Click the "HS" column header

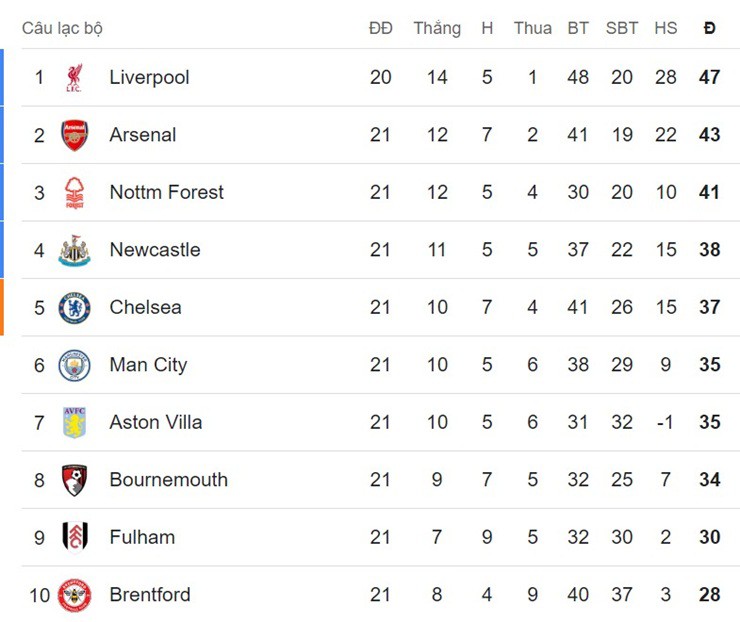coord(666,28)
